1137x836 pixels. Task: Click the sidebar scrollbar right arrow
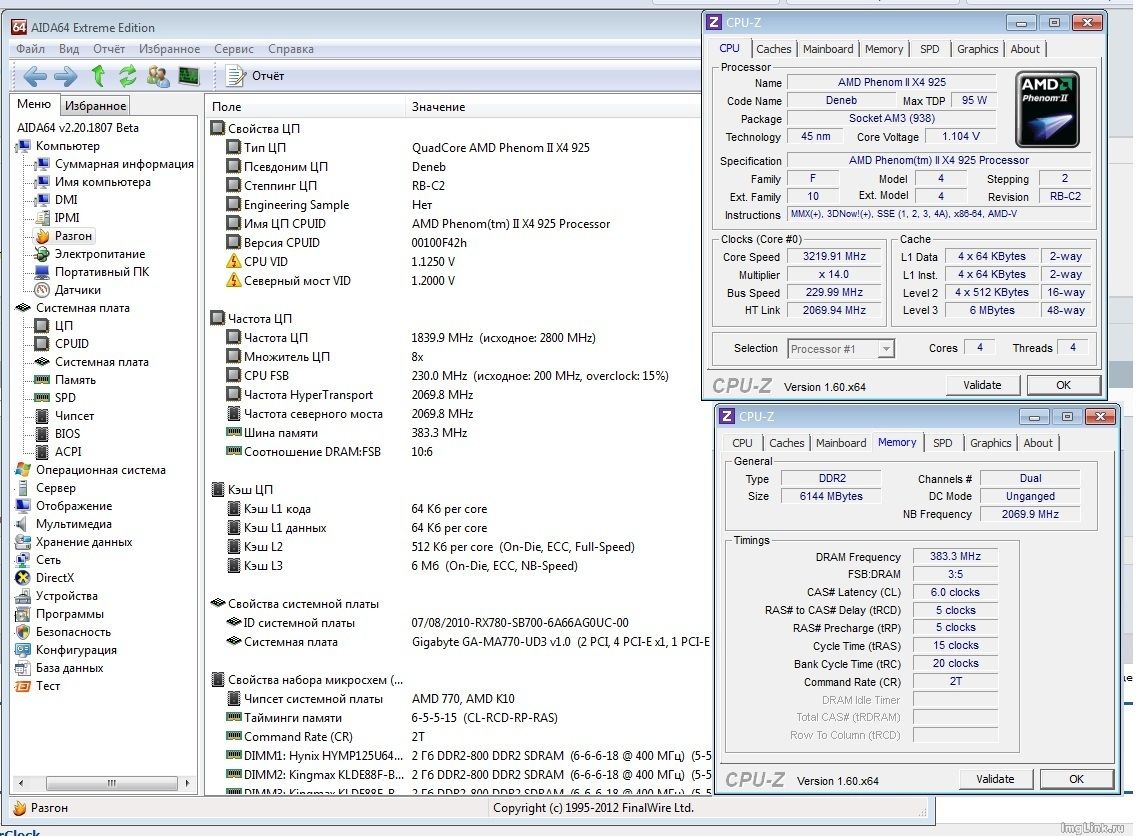click(x=187, y=783)
